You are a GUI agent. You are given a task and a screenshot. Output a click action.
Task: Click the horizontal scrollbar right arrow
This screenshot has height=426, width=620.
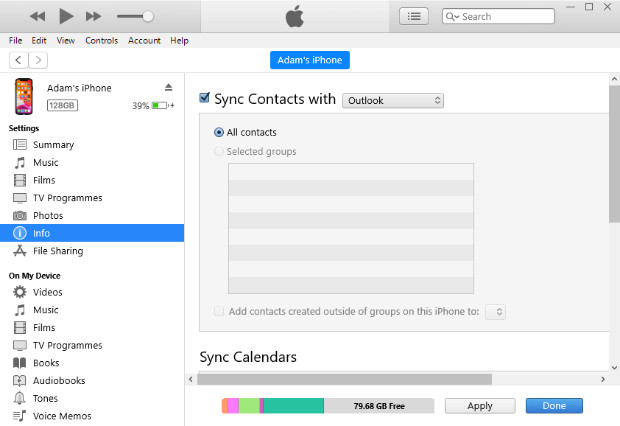coord(603,379)
